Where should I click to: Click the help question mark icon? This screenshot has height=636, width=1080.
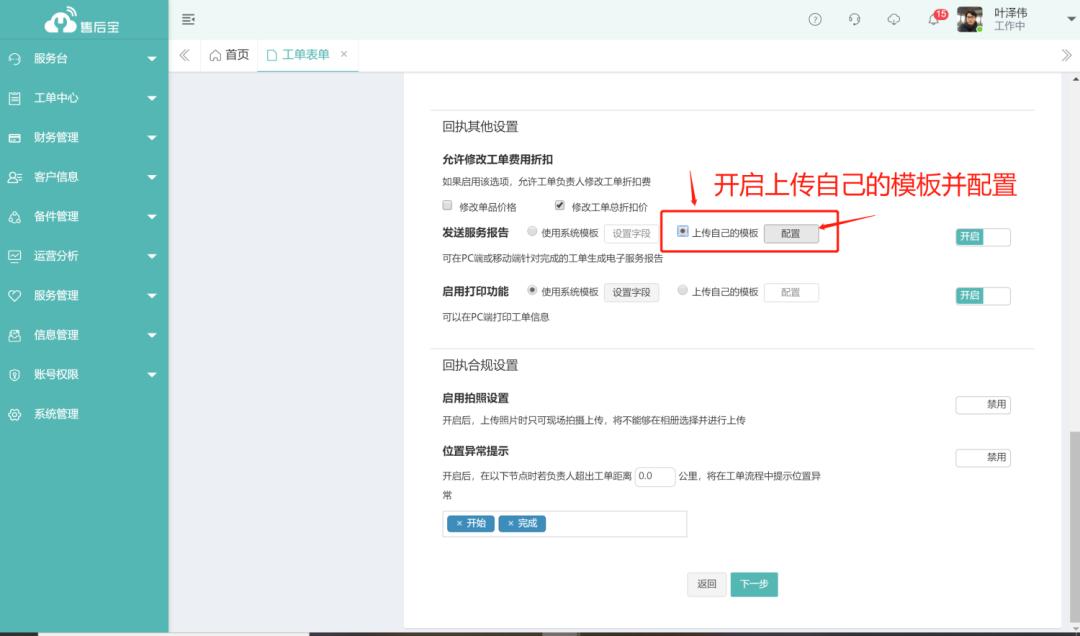pyautogui.click(x=815, y=20)
